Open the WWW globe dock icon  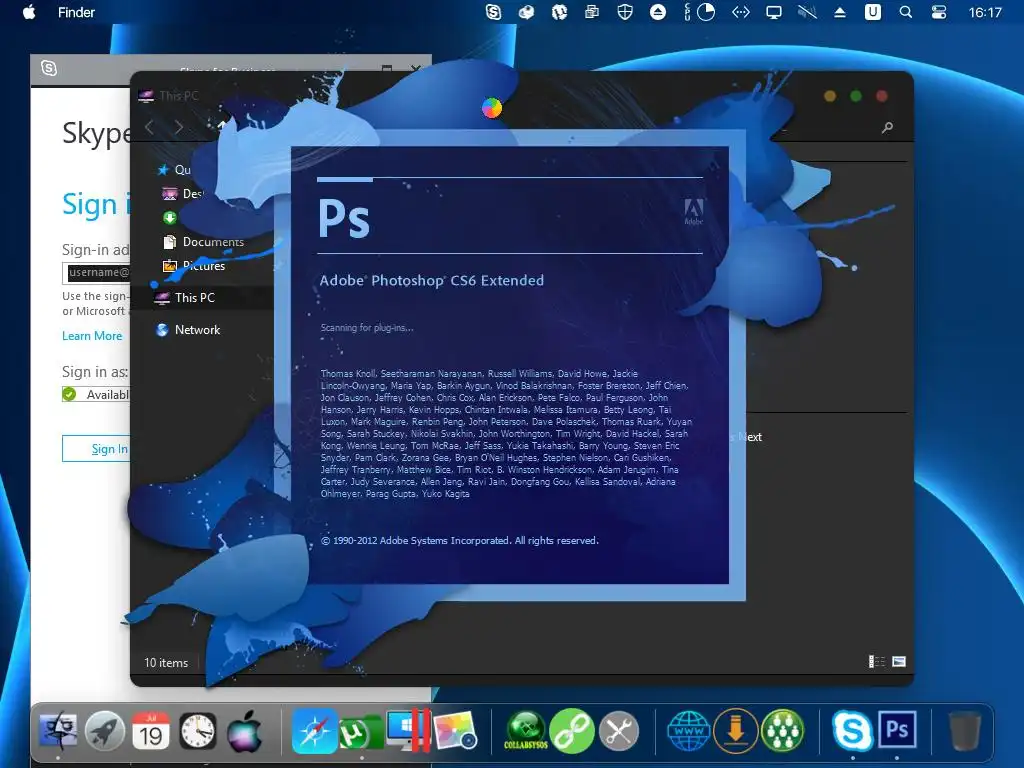click(688, 731)
